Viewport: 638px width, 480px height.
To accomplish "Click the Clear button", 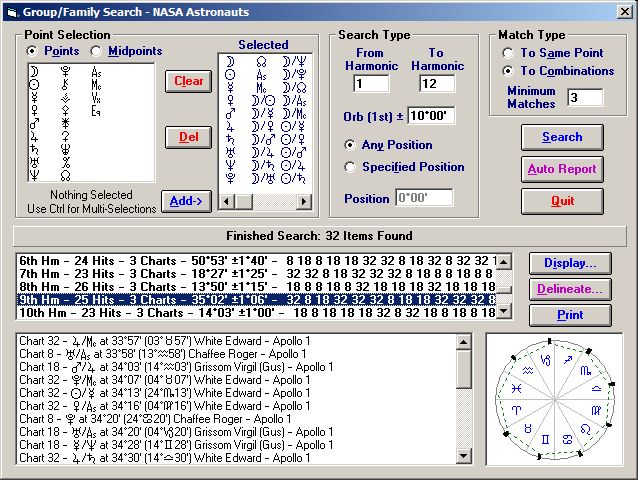I will (x=189, y=81).
